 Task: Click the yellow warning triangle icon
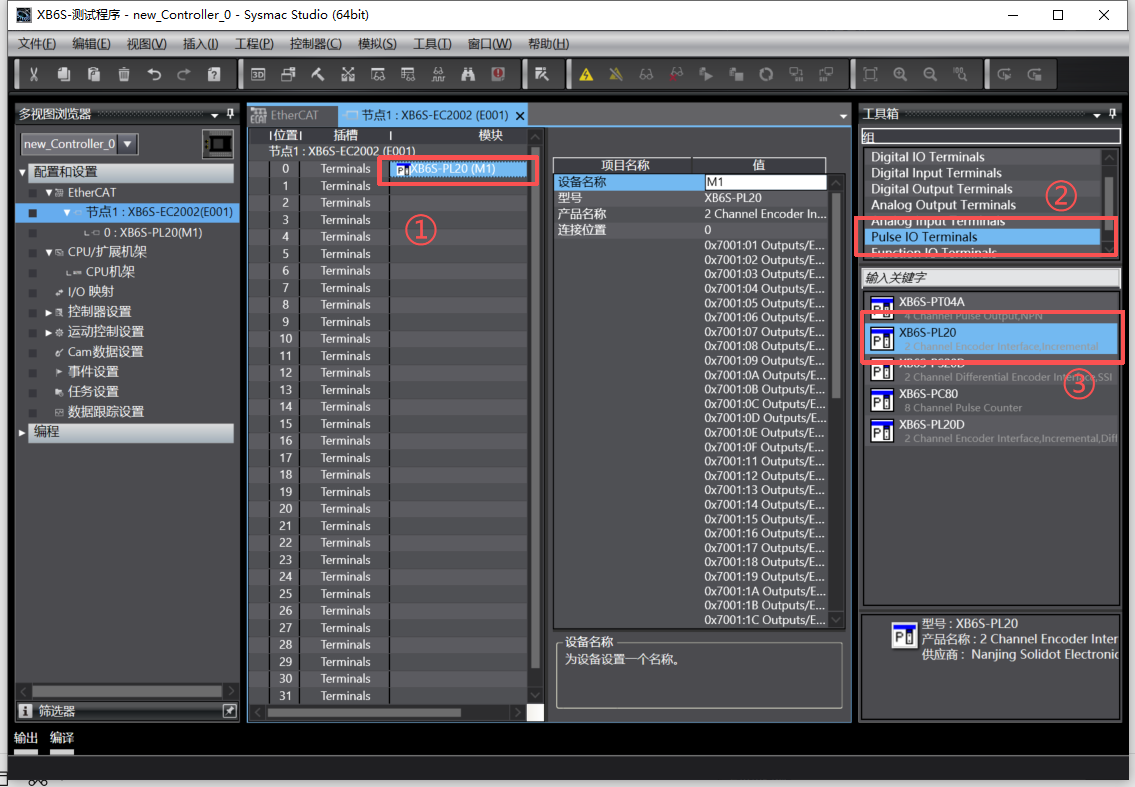click(586, 74)
